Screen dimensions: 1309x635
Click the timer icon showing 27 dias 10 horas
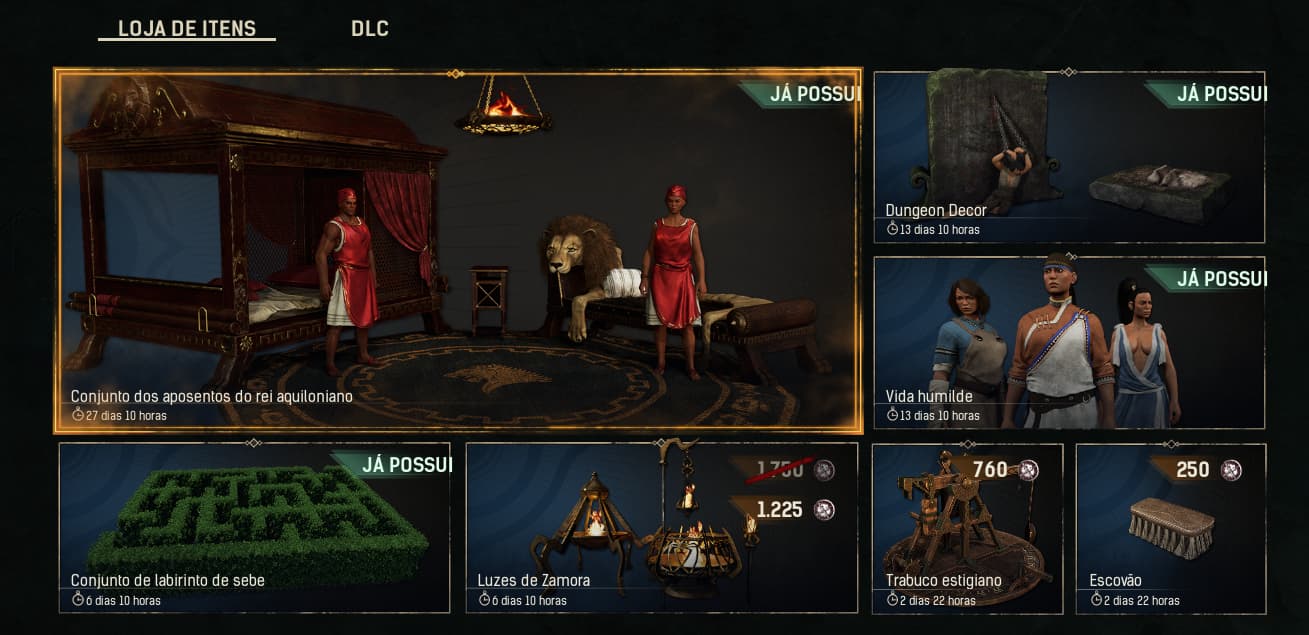click(78, 415)
